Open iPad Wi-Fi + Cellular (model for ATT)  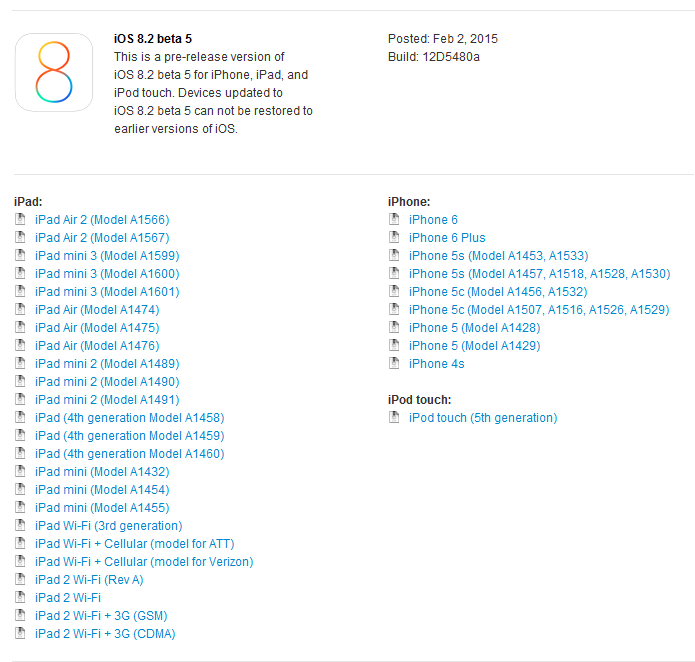[x=135, y=544]
